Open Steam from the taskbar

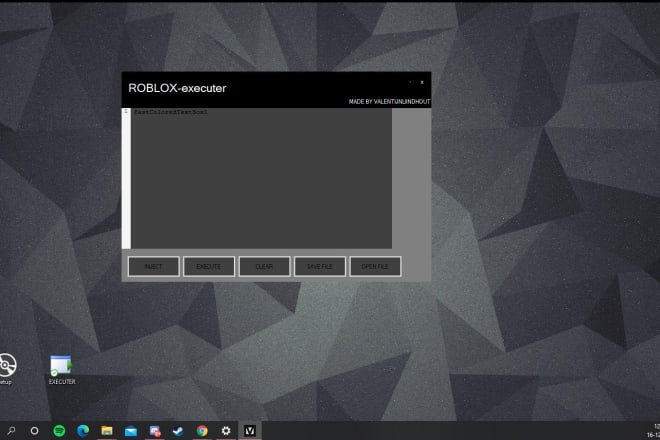178,430
